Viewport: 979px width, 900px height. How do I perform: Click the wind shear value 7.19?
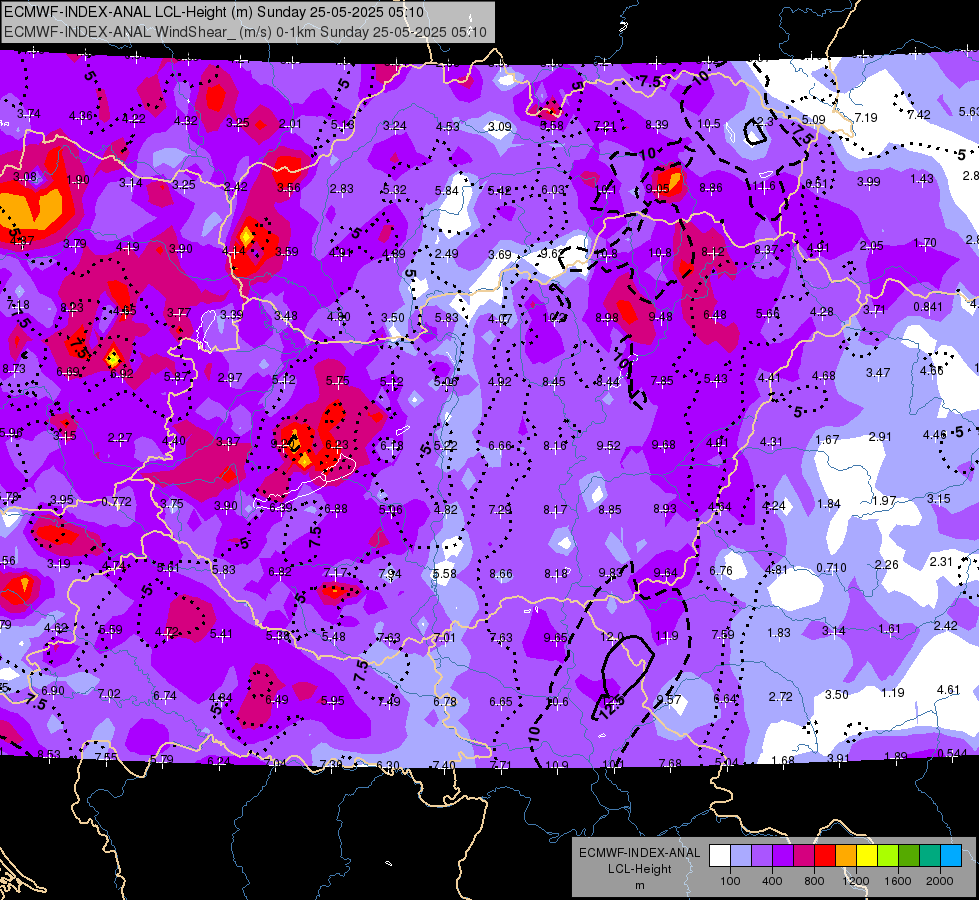866,117
